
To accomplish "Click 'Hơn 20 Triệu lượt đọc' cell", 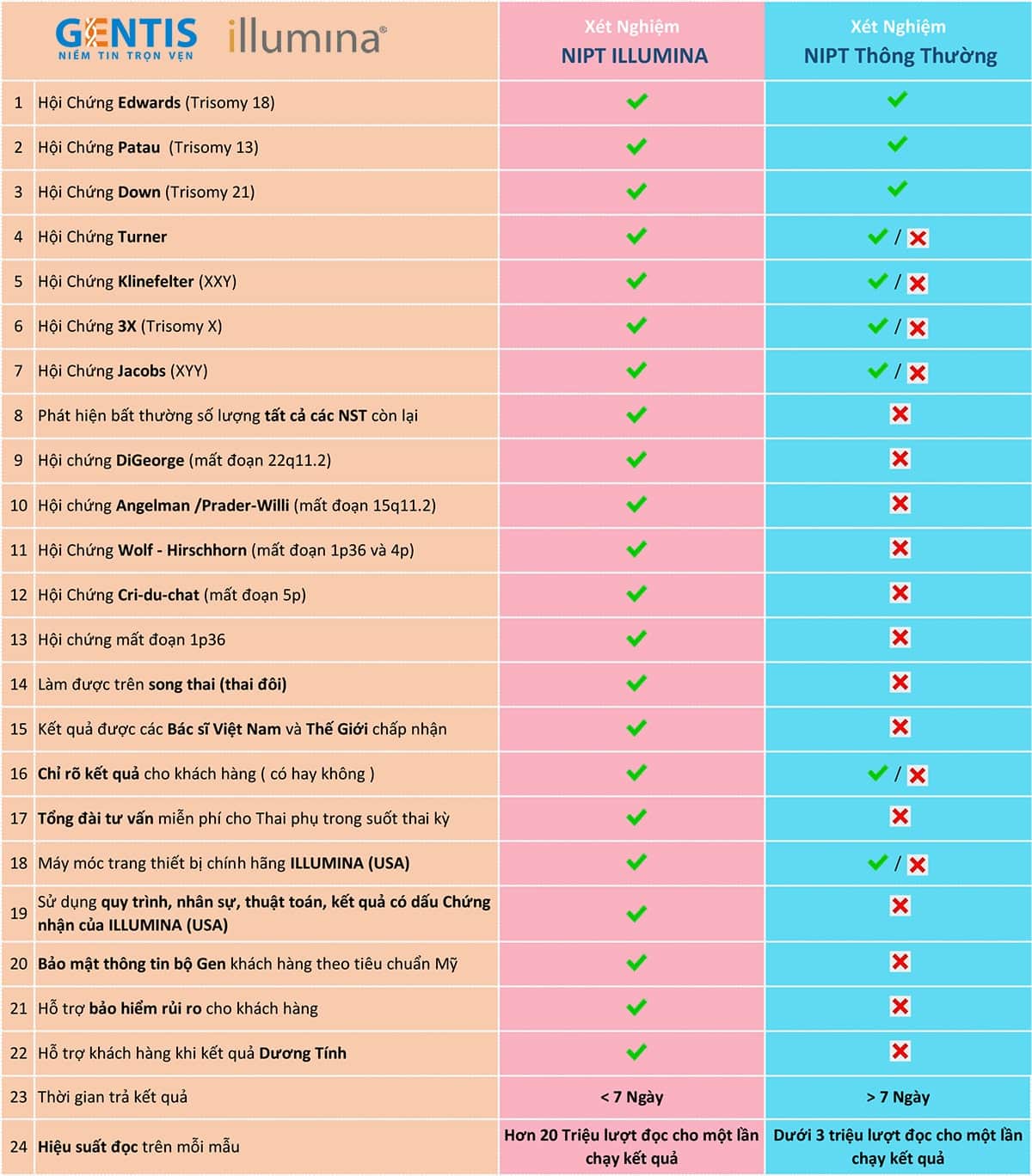I will point(632,1147).
